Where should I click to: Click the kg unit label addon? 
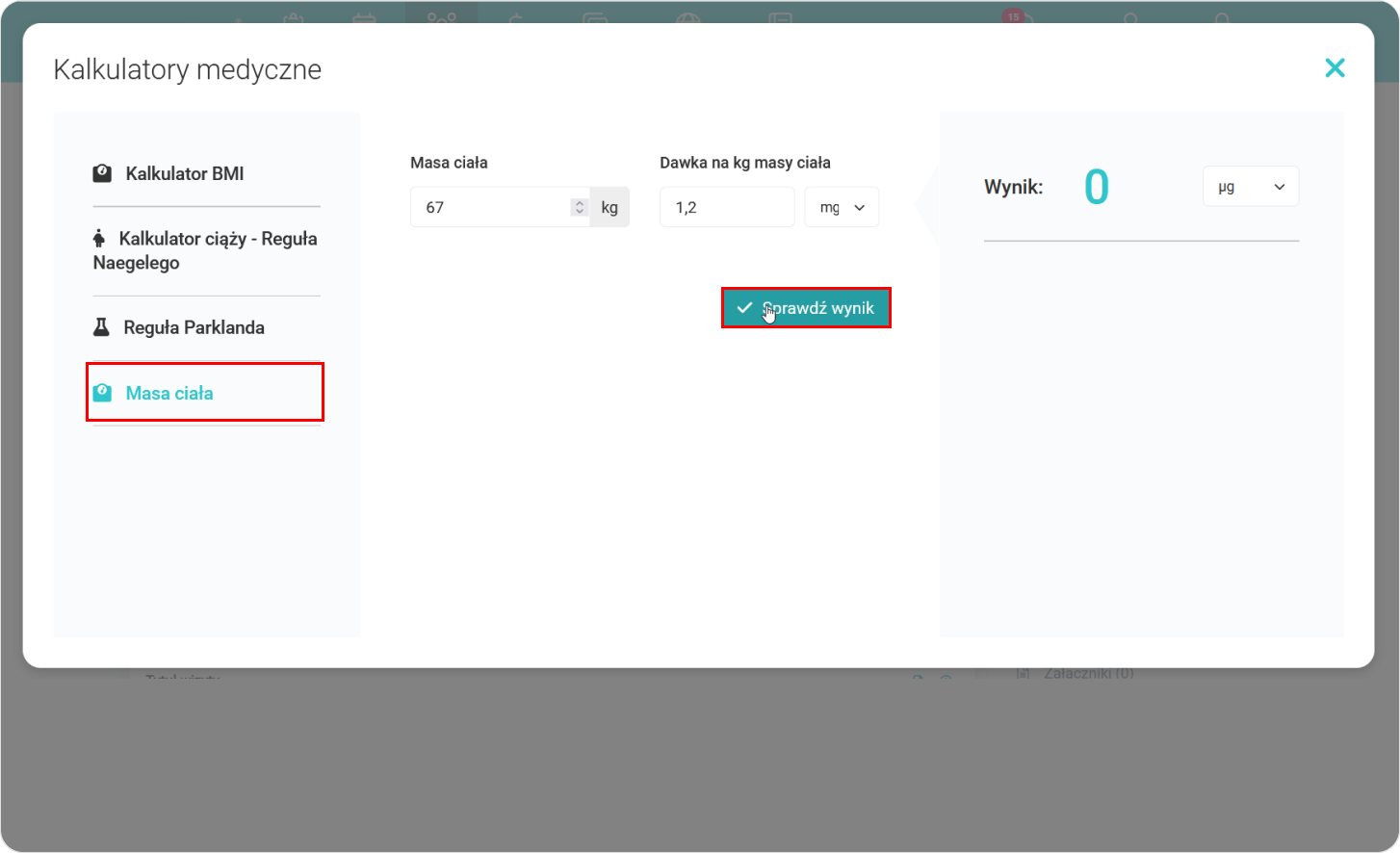coord(609,207)
